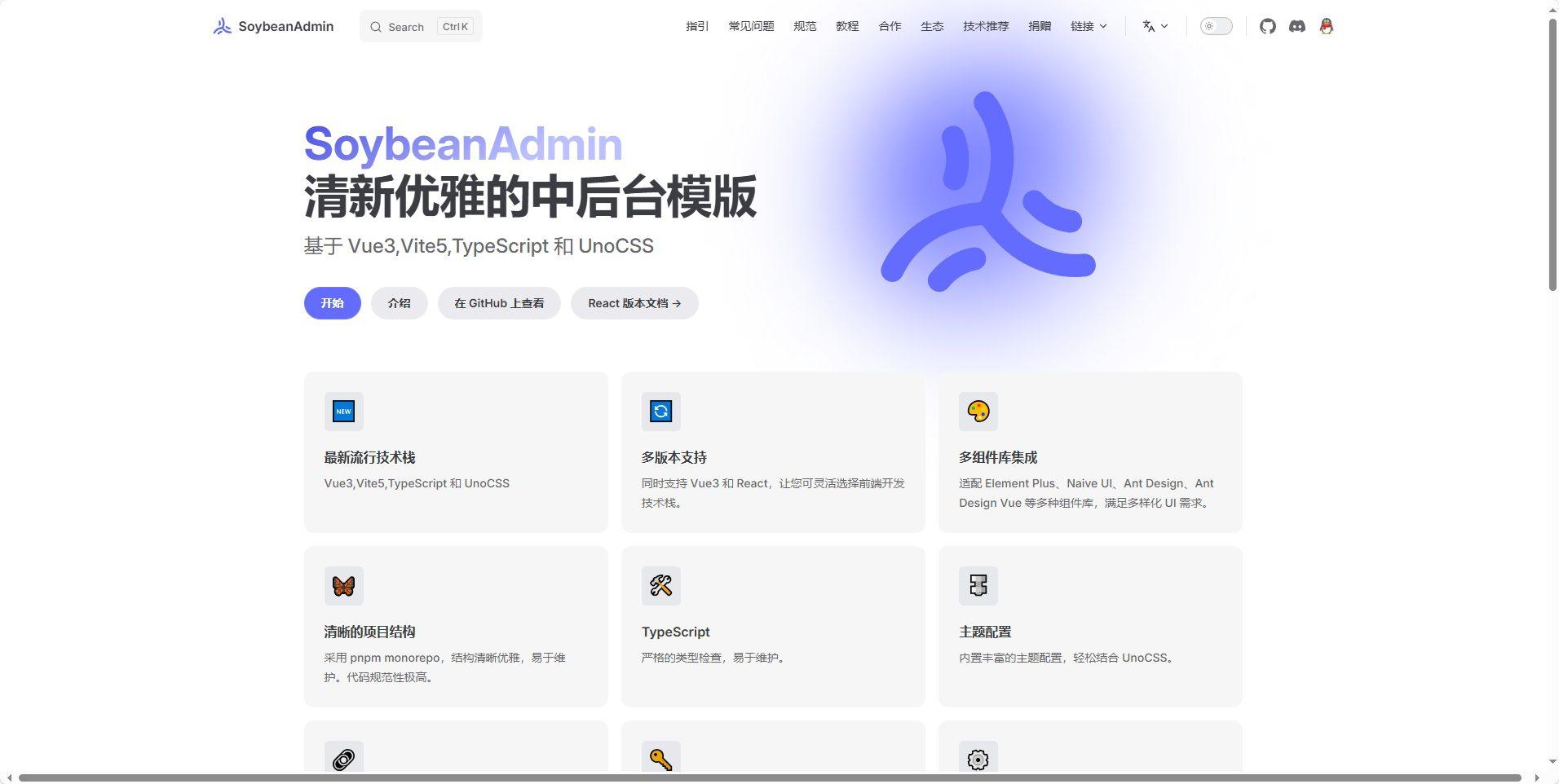Screen dimensions: 1559x784
Task: Toggle the dark mode appearance switch
Action: point(1216,26)
